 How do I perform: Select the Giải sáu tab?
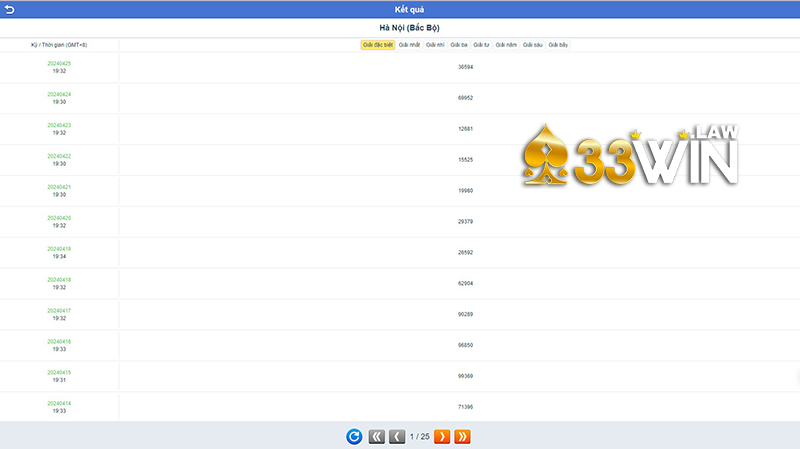point(532,45)
